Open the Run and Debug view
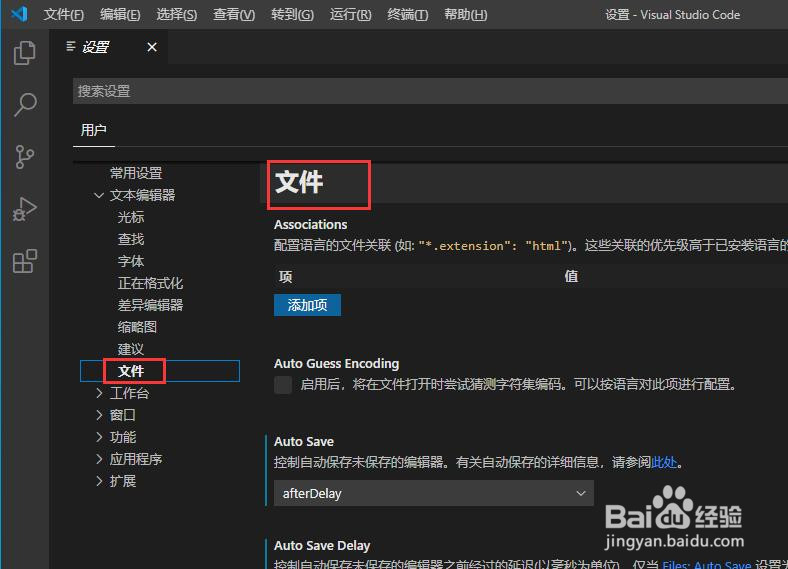 [x=25, y=209]
